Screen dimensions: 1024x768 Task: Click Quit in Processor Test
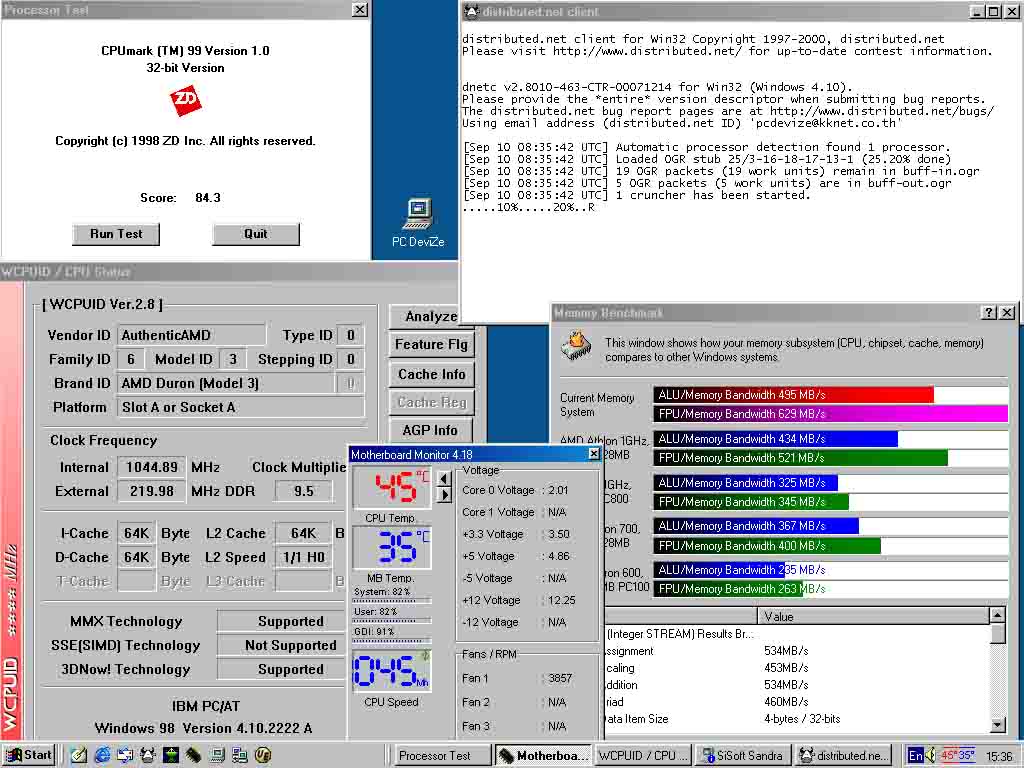pos(255,234)
